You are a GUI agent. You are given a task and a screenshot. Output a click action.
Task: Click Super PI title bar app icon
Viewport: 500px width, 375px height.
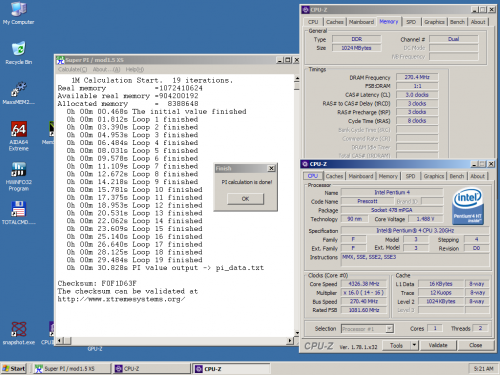pyautogui.click(x=60, y=60)
